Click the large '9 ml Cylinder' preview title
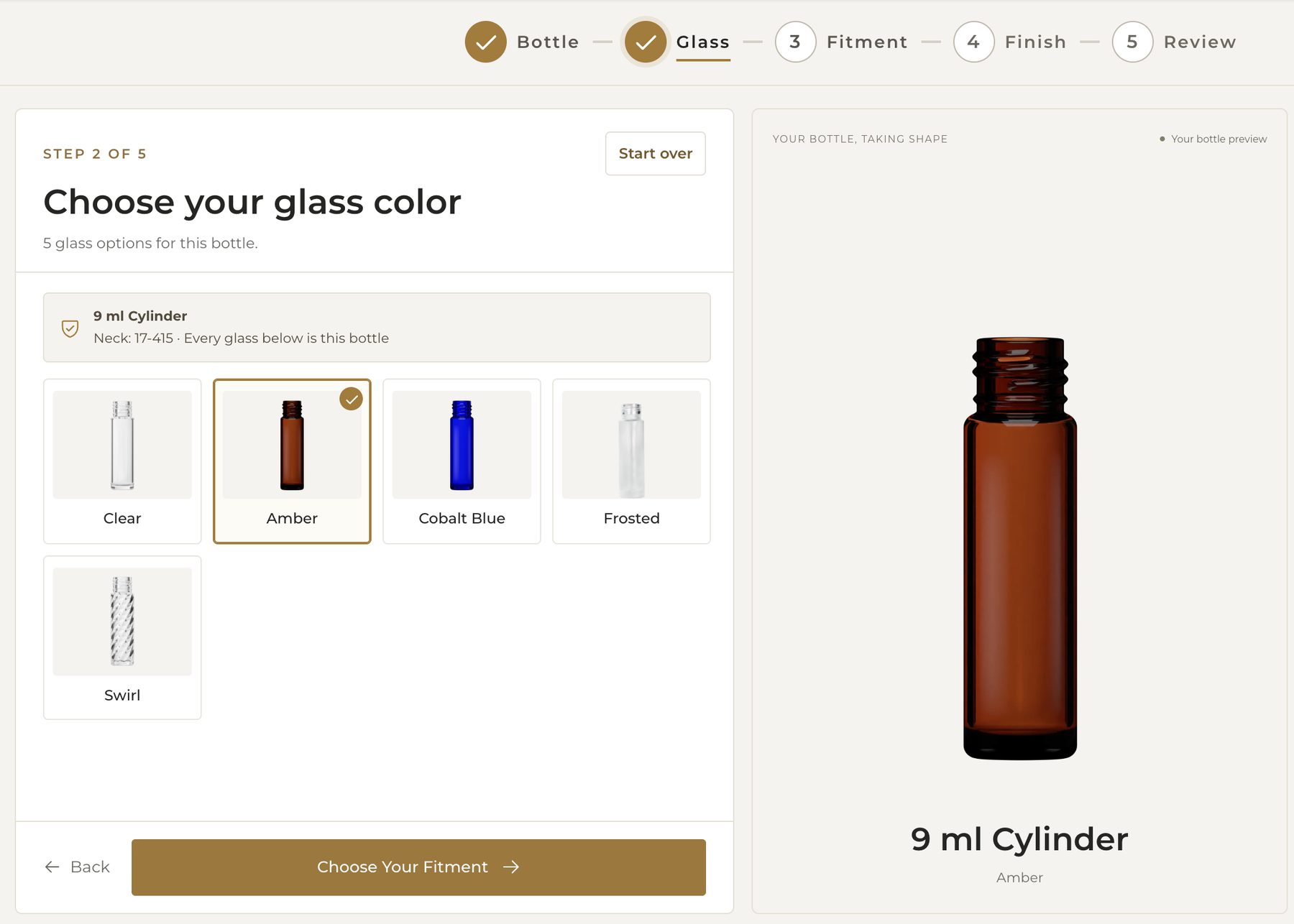This screenshot has width=1294, height=924. [1019, 839]
